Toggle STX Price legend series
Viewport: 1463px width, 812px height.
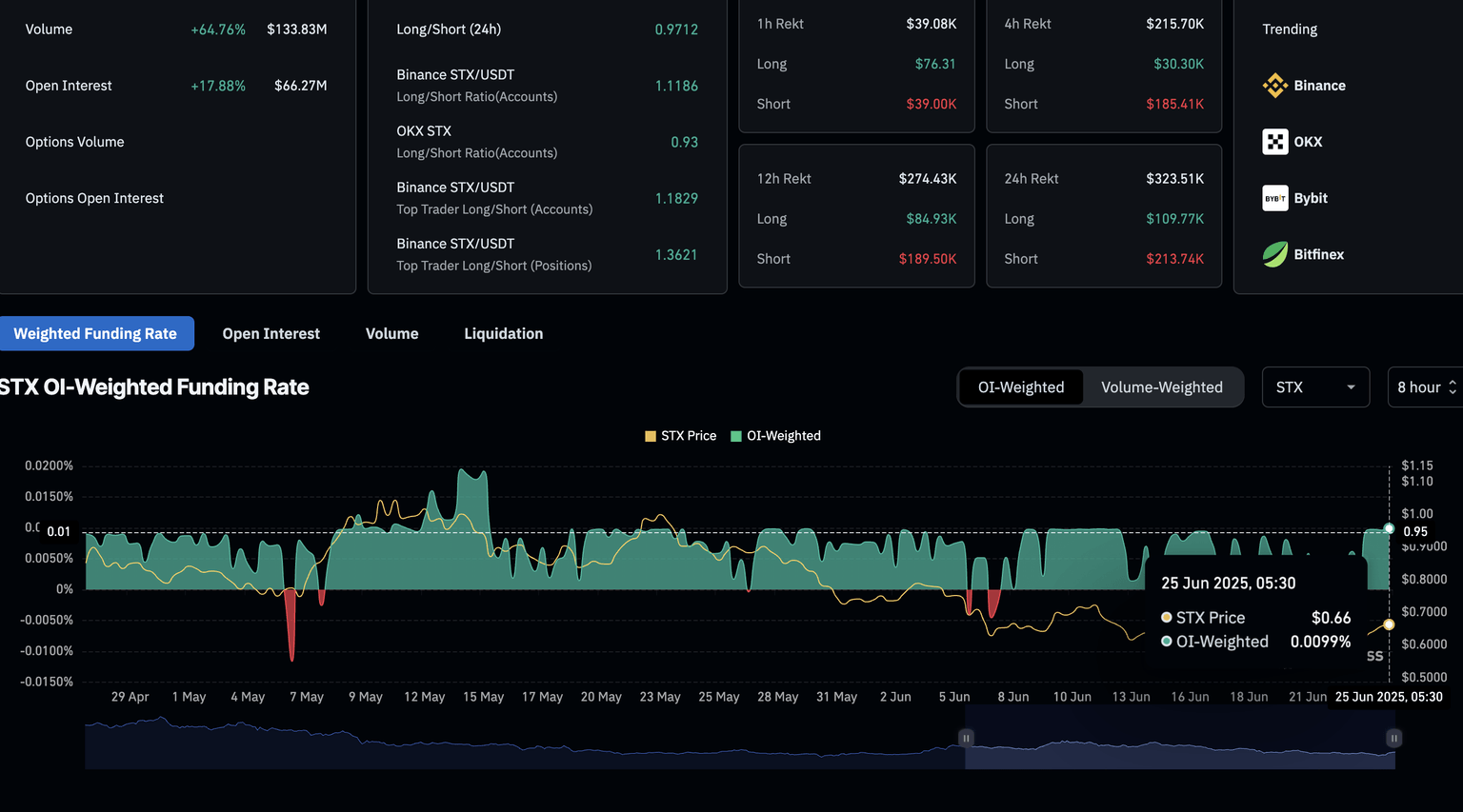tap(680, 436)
